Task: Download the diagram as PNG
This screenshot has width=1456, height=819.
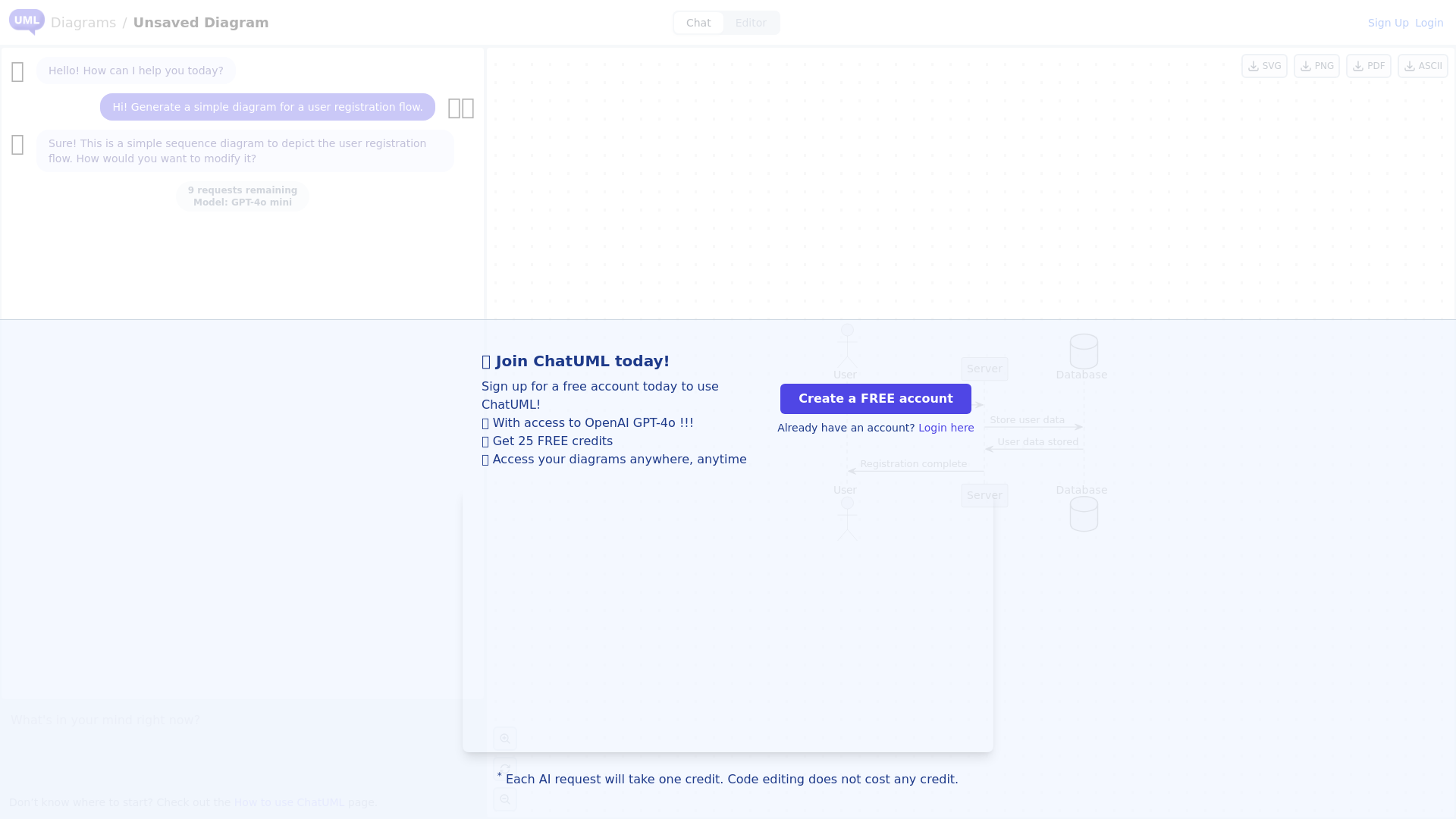Action: pos(1316,66)
